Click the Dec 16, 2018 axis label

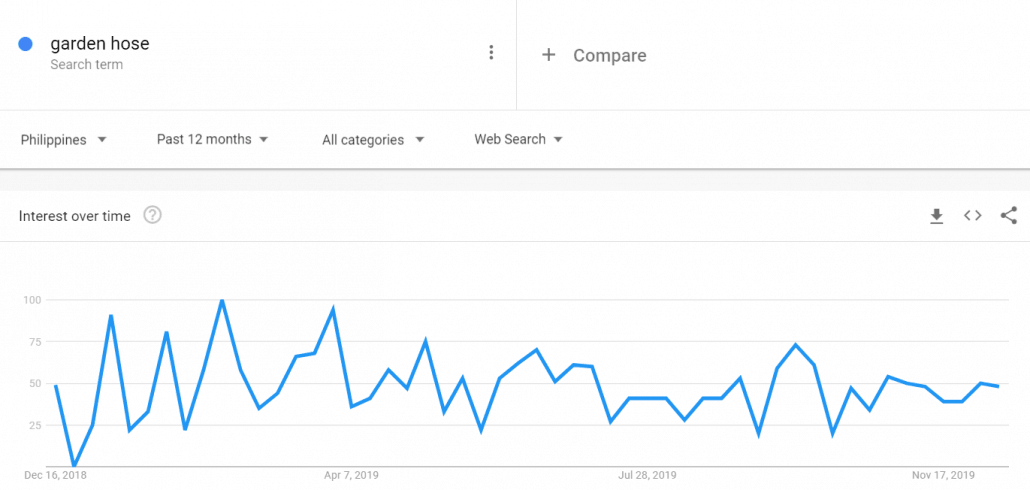[56, 475]
